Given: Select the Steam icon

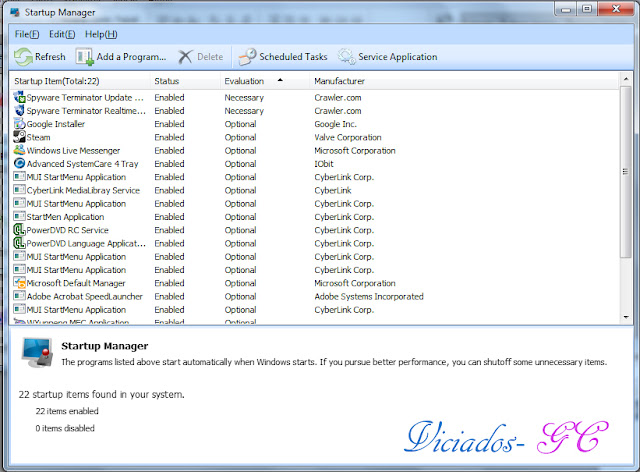Looking at the screenshot, I should click(19, 137).
